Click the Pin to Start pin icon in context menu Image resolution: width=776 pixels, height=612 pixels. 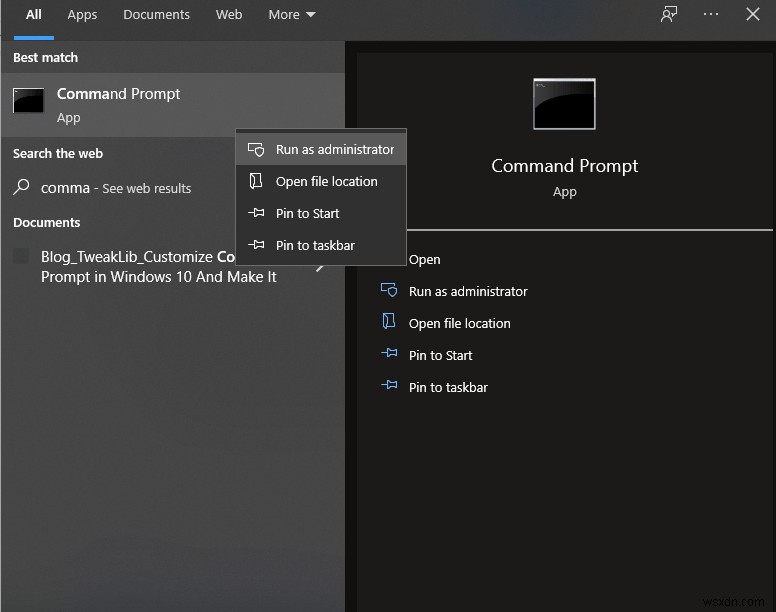click(256, 213)
